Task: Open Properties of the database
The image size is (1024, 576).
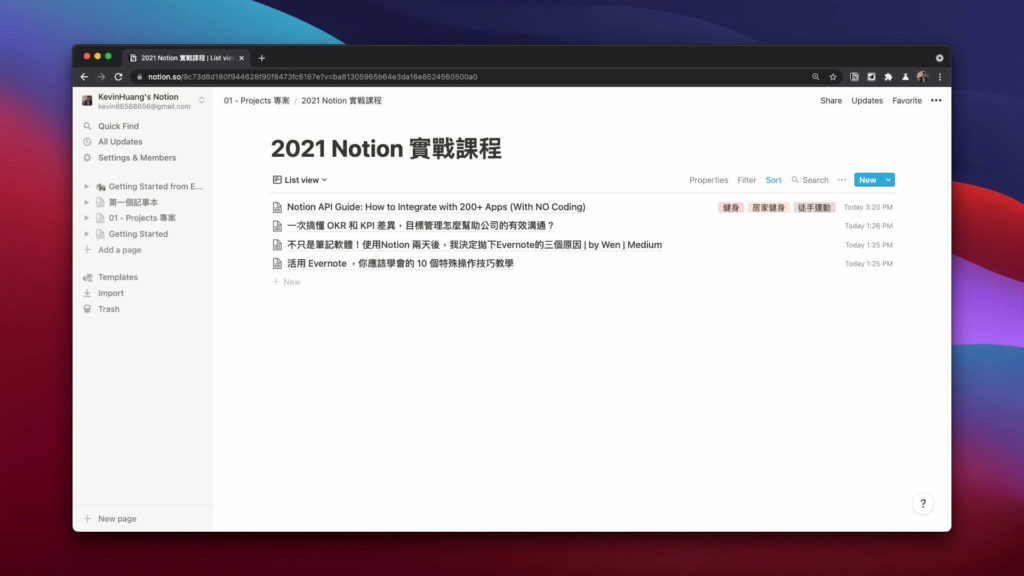Action: [708, 180]
